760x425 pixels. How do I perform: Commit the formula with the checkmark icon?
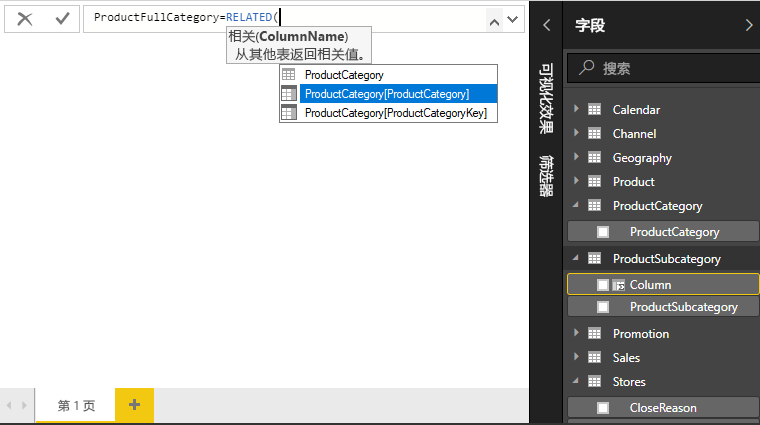(x=62, y=18)
